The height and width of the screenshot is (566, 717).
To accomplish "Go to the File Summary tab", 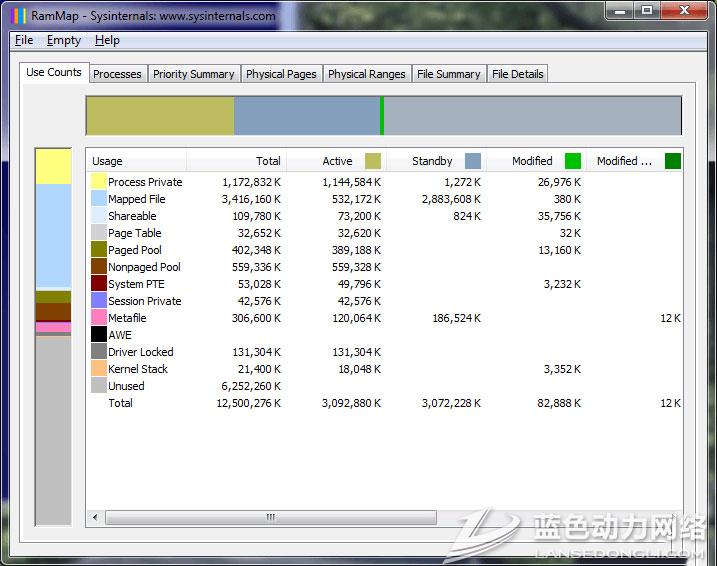I will tap(449, 74).
